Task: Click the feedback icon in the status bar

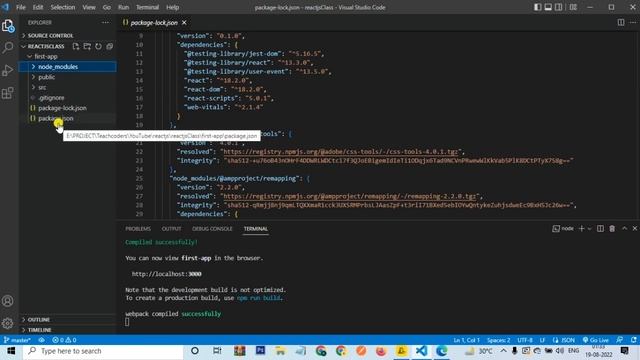Action: click(x=620, y=340)
